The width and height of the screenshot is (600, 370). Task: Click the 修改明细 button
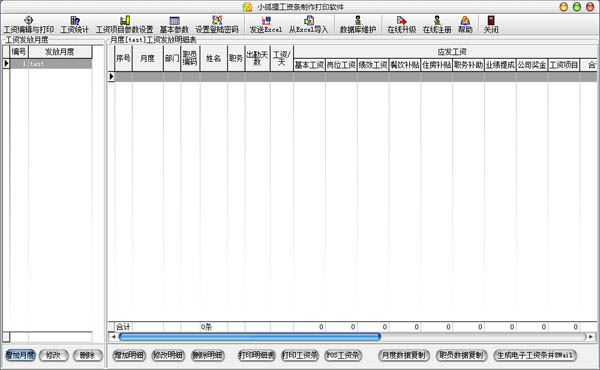(x=168, y=355)
